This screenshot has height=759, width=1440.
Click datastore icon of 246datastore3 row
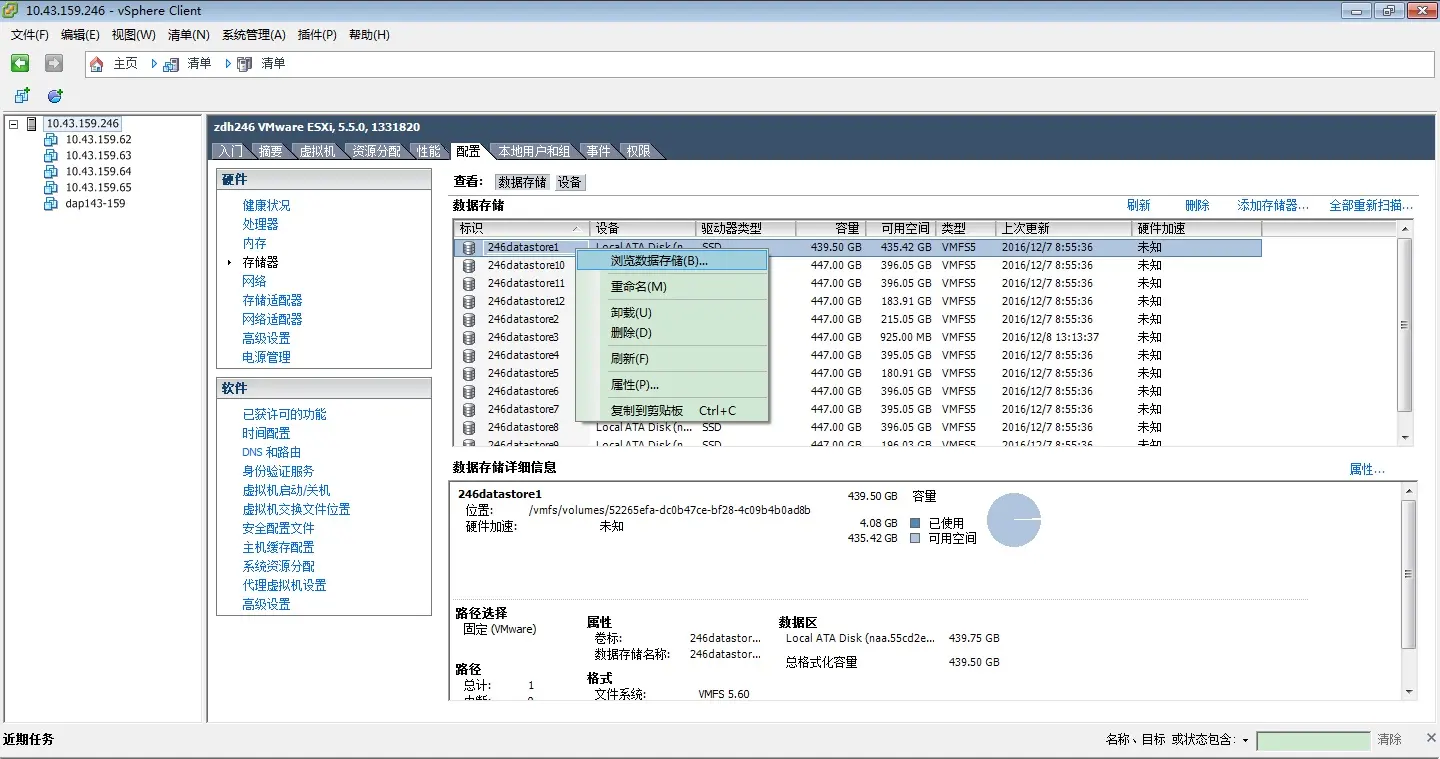pyautogui.click(x=469, y=337)
